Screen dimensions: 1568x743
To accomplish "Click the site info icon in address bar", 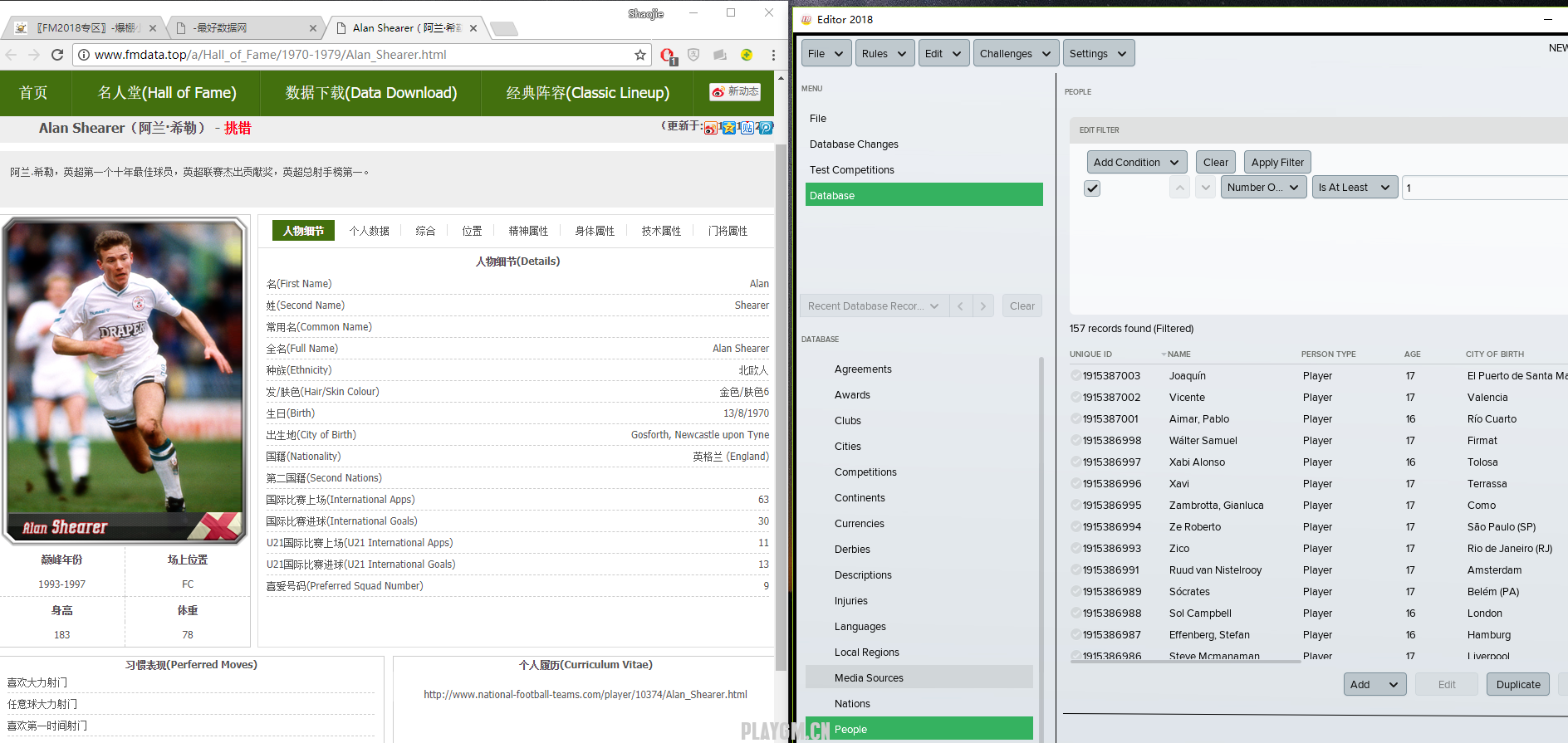I will point(83,55).
